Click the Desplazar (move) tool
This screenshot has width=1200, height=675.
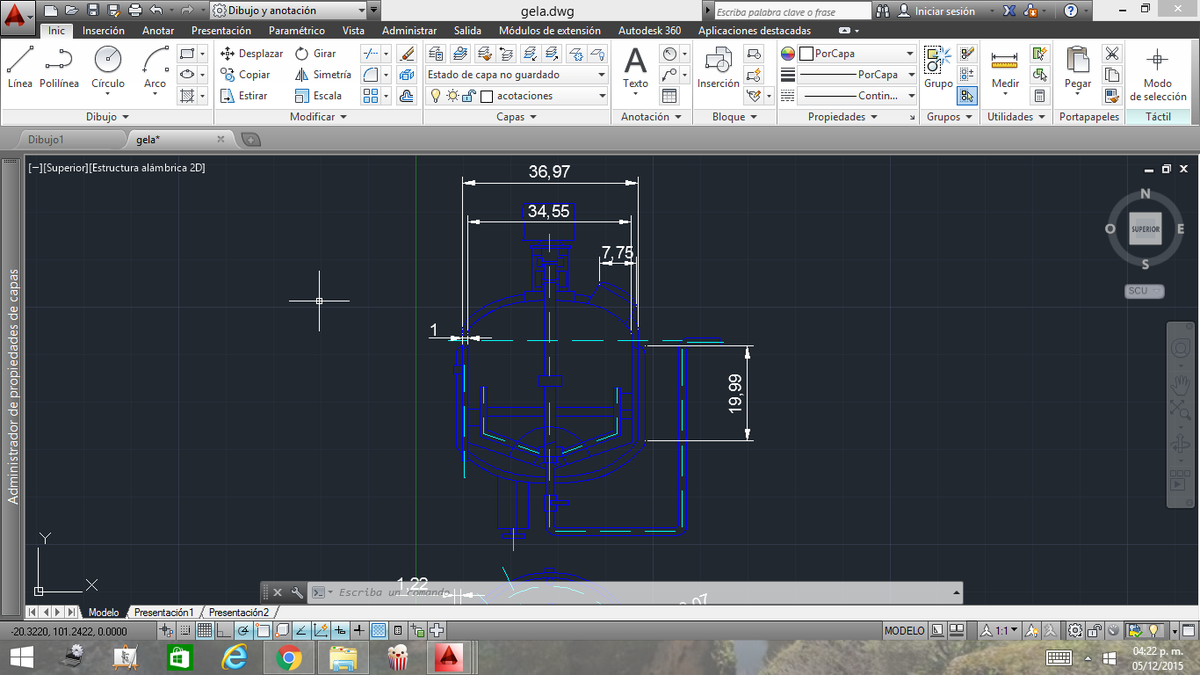pos(252,53)
